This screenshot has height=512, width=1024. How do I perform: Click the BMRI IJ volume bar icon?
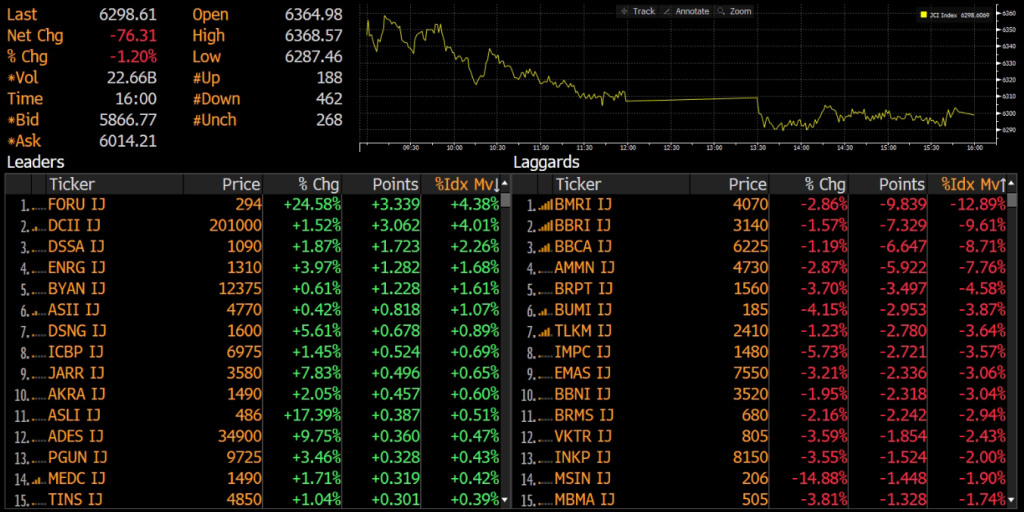point(545,205)
